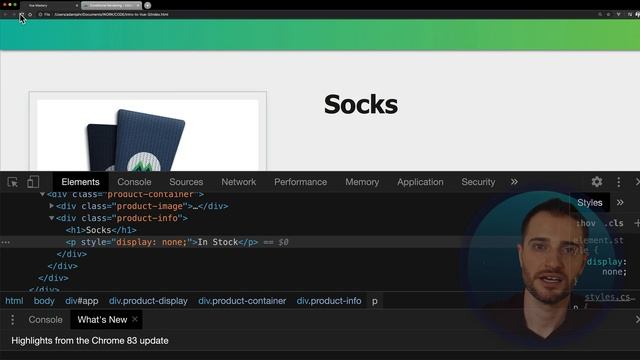
Task: Click body in the breadcrumb trail
Action: 44,301
